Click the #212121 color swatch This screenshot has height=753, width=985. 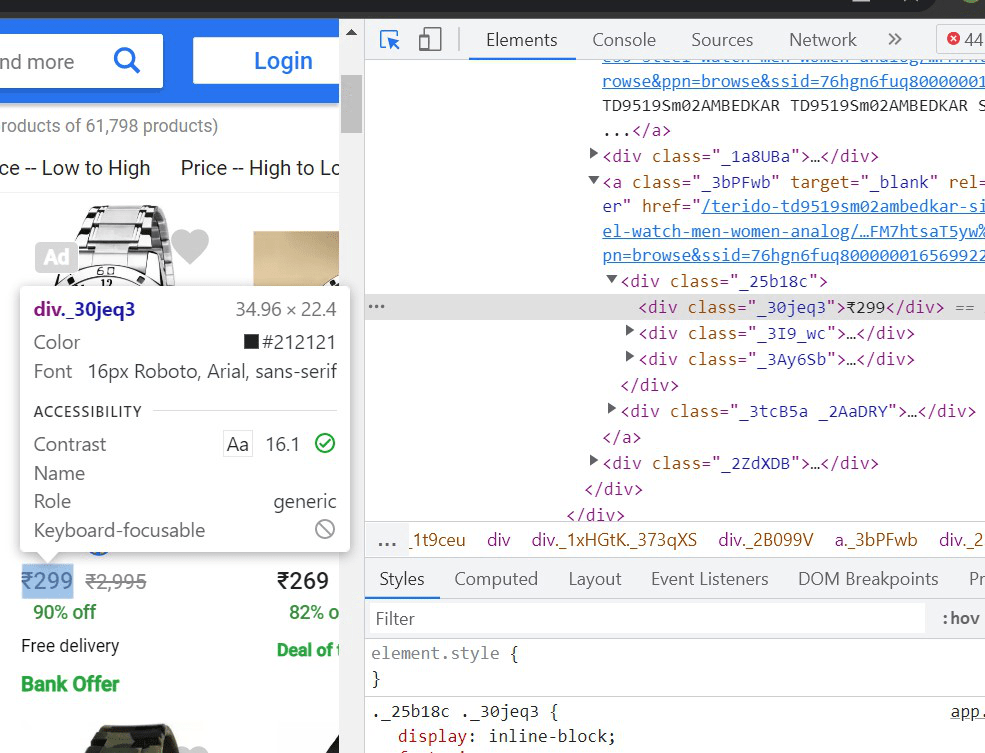click(251, 342)
